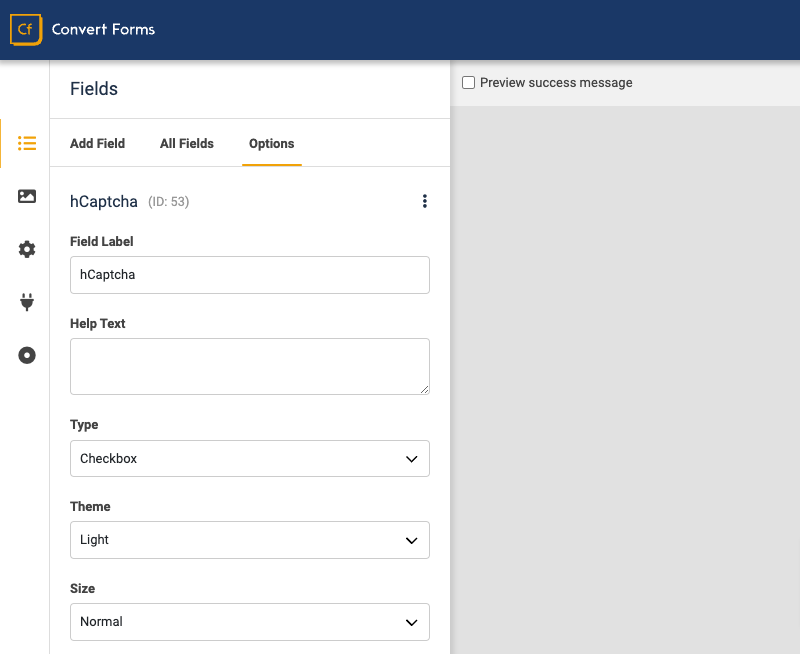Open the Theme dropdown showing Light
The height and width of the screenshot is (654, 800).
(250, 540)
